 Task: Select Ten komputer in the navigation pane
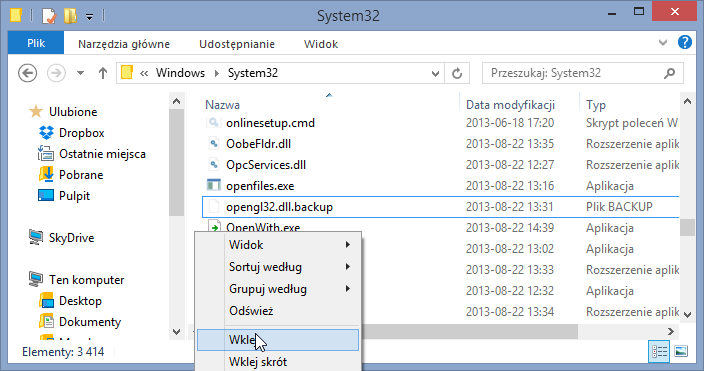point(87,280)
